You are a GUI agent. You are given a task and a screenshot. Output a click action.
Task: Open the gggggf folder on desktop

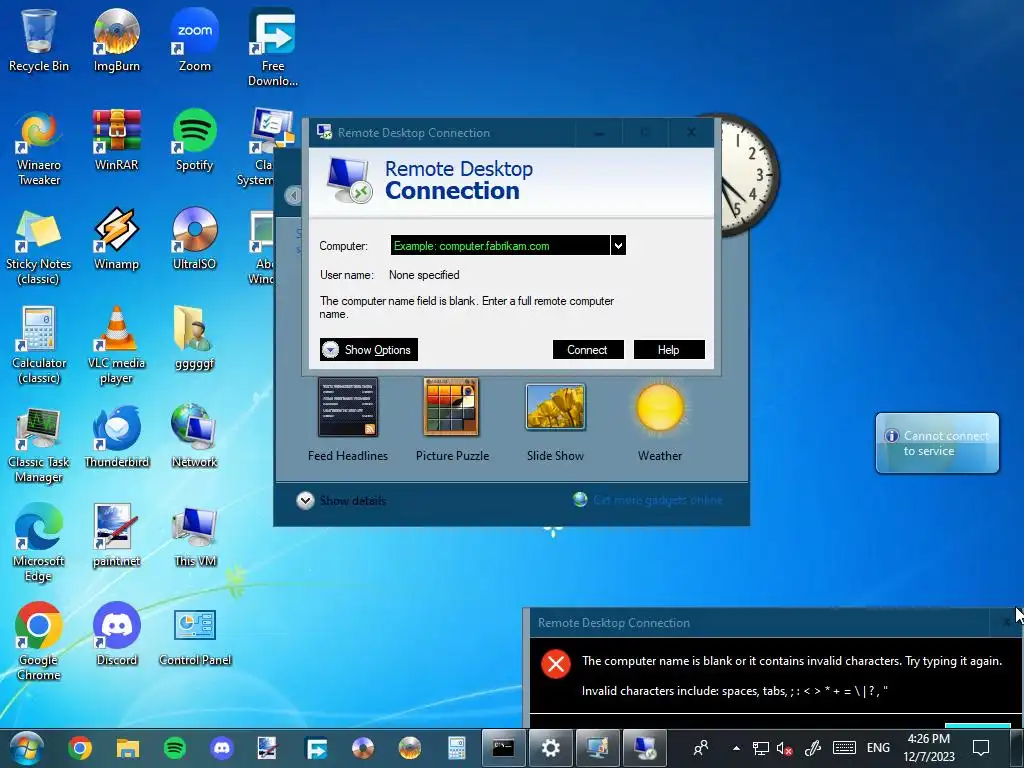click(195, 338)
